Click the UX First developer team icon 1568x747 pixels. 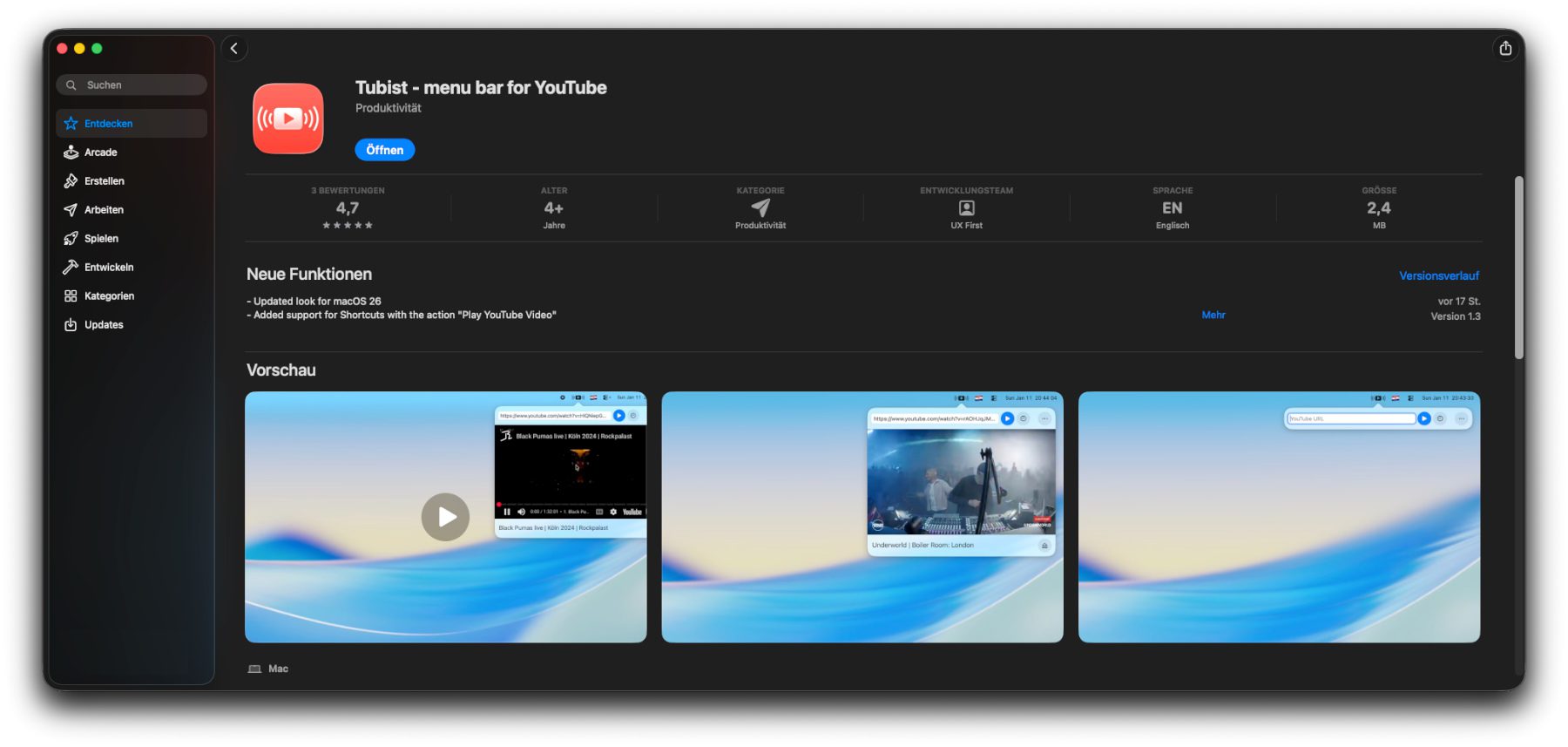(x=966, y=208)
